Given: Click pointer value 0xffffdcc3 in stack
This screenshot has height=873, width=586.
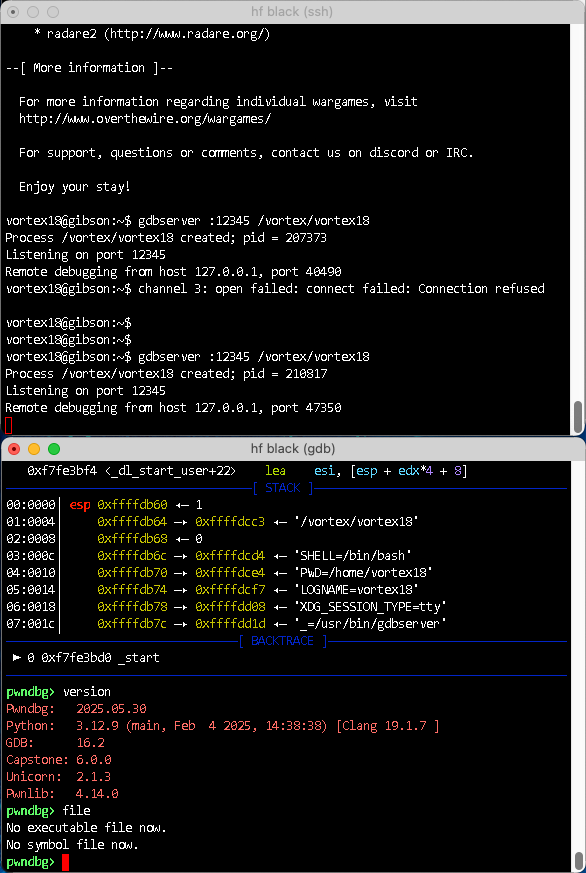Looking at the screenshot, I should pos(230,522).
